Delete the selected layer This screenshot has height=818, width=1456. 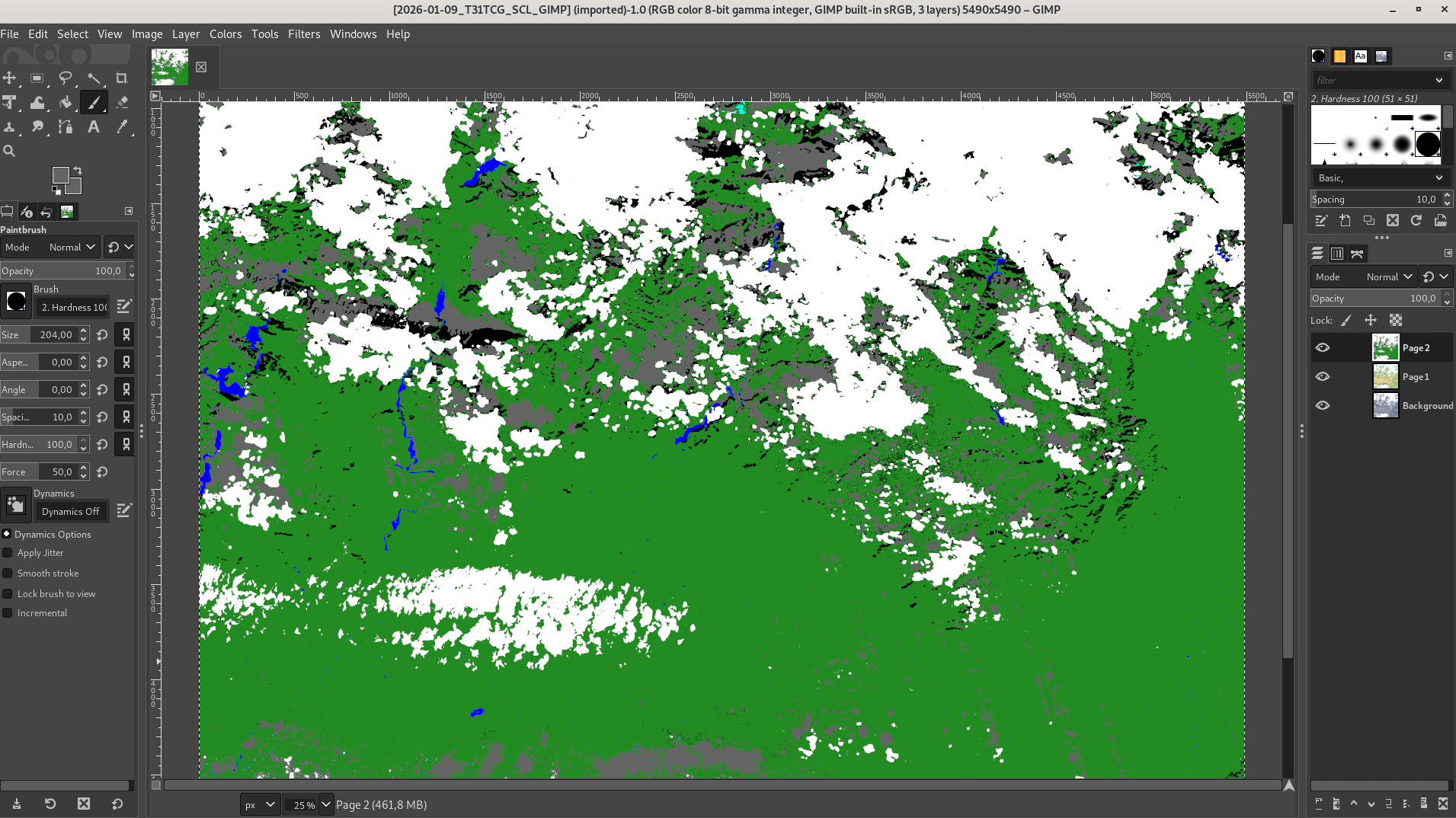click(1442, 804)
